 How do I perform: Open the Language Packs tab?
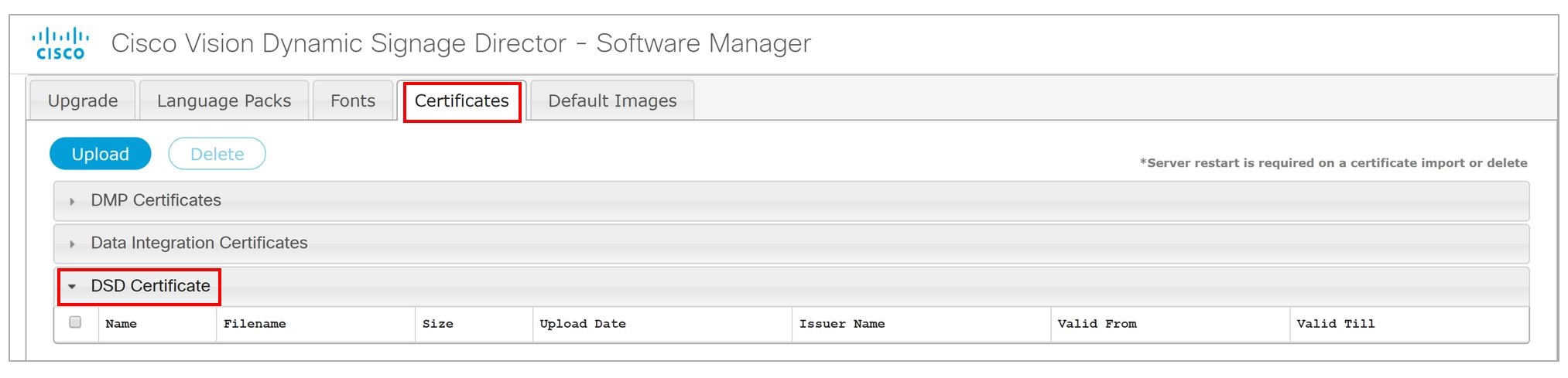point(224,100)
